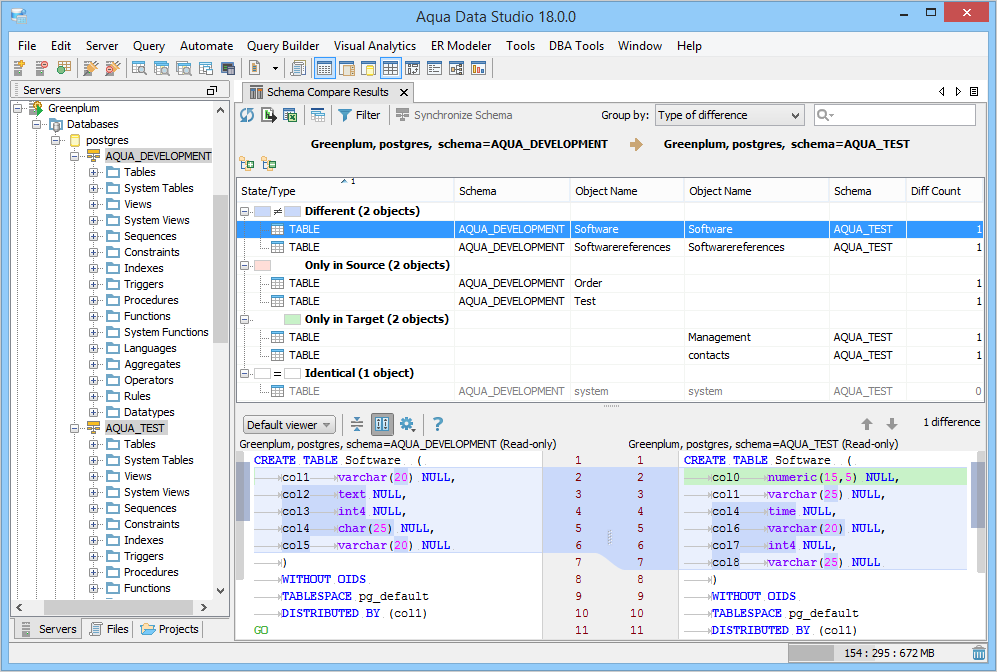Switch to the Projects tab
The height and width of the screenshot is (672, 997).
click(x=169, y=629)
